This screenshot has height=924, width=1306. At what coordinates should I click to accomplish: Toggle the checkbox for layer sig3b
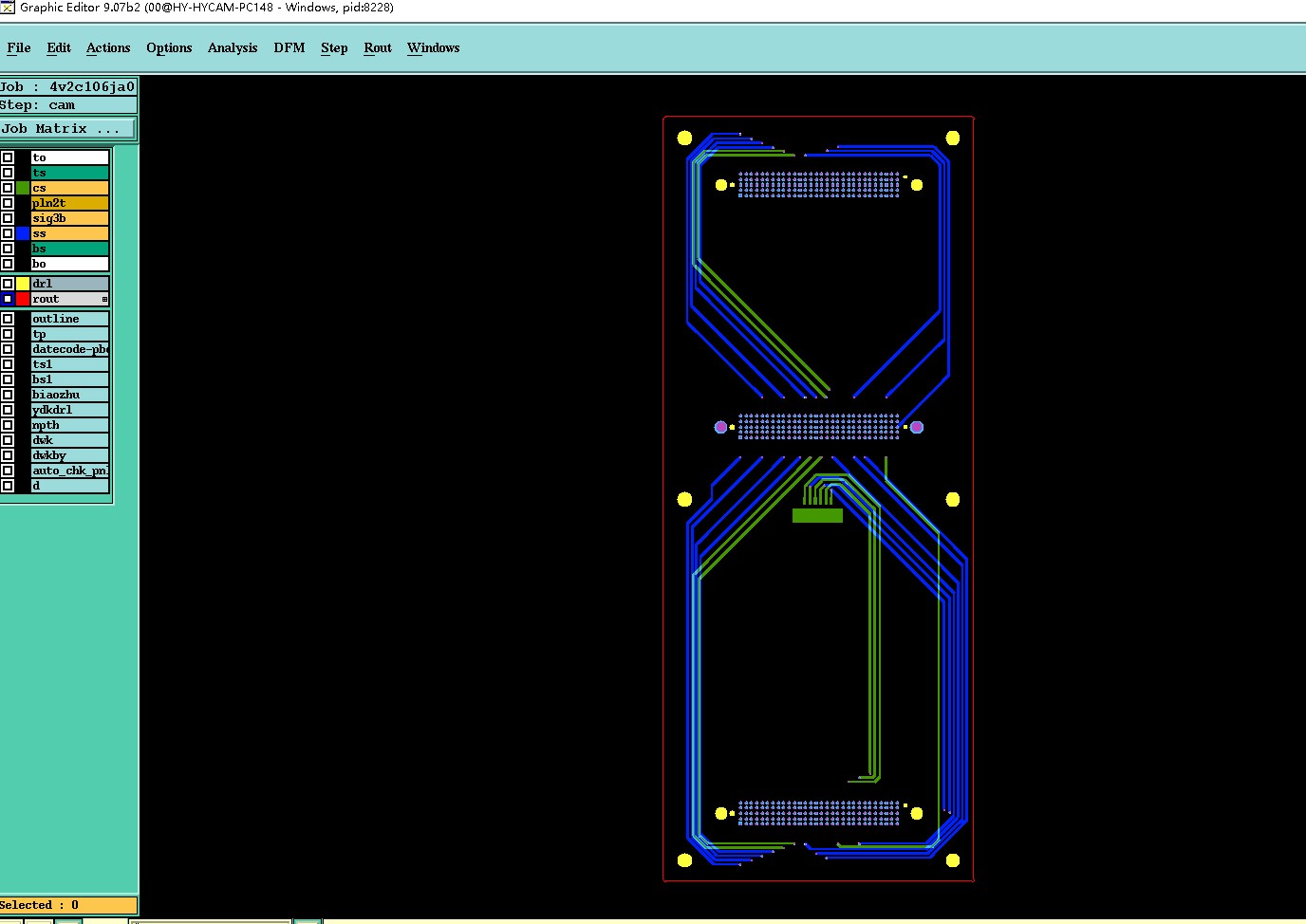8,218
